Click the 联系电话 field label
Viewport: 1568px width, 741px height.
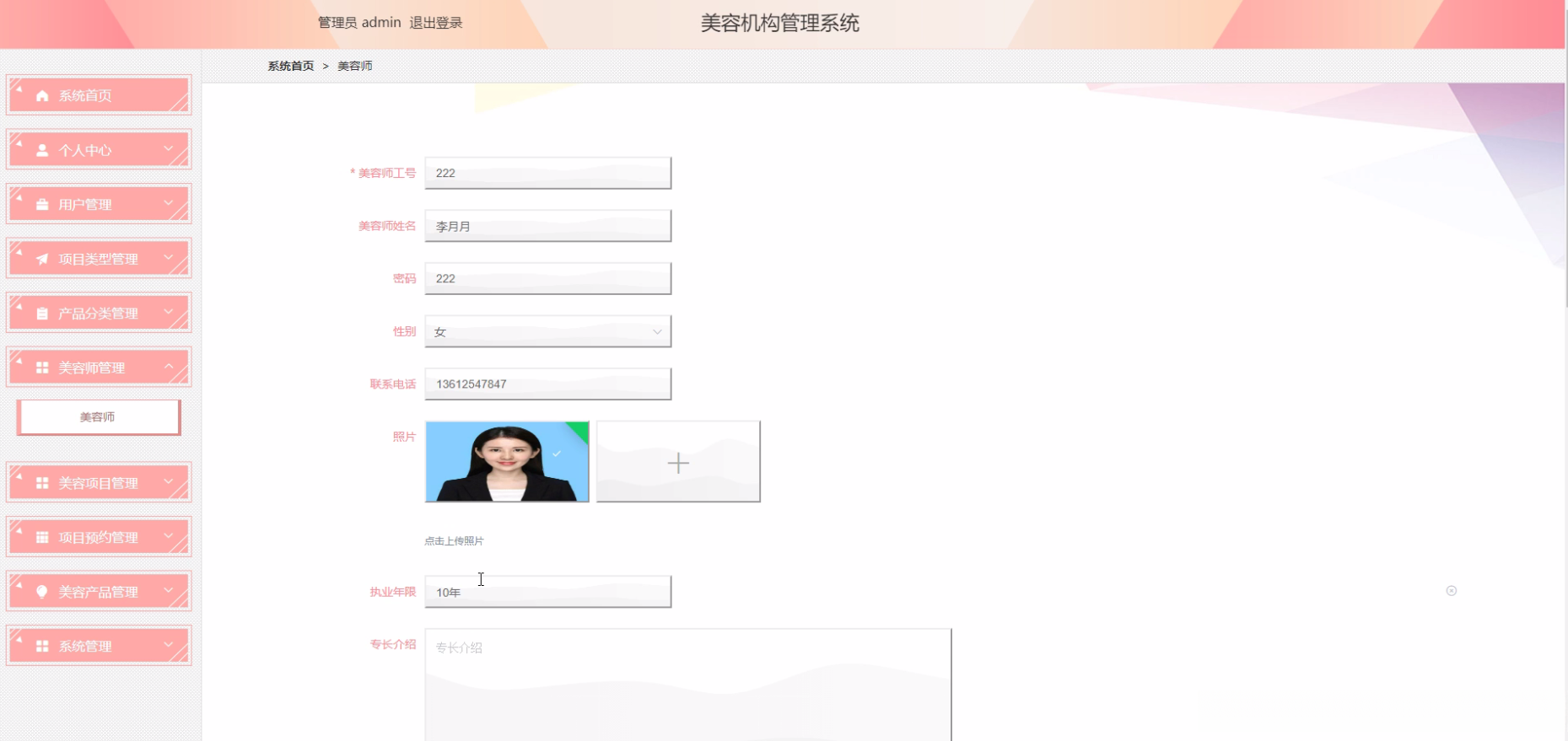(393, 384)
